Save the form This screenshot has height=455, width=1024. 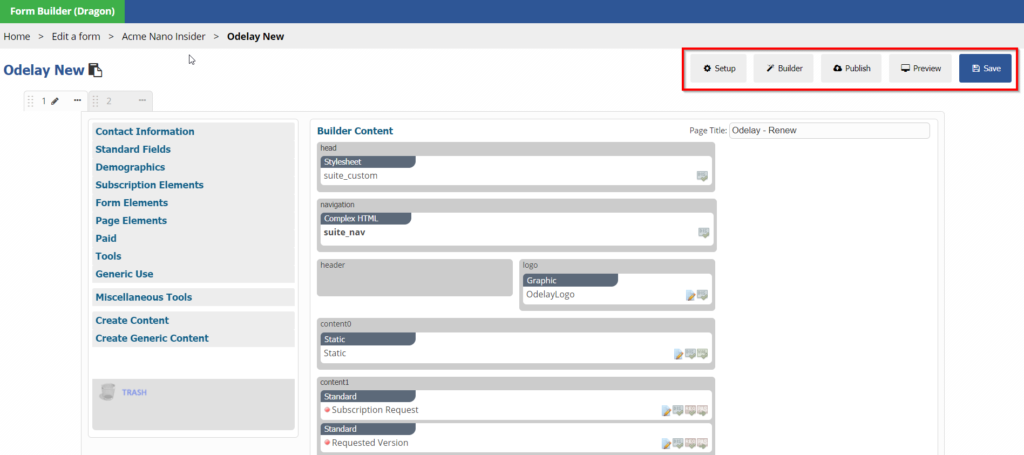985,69
